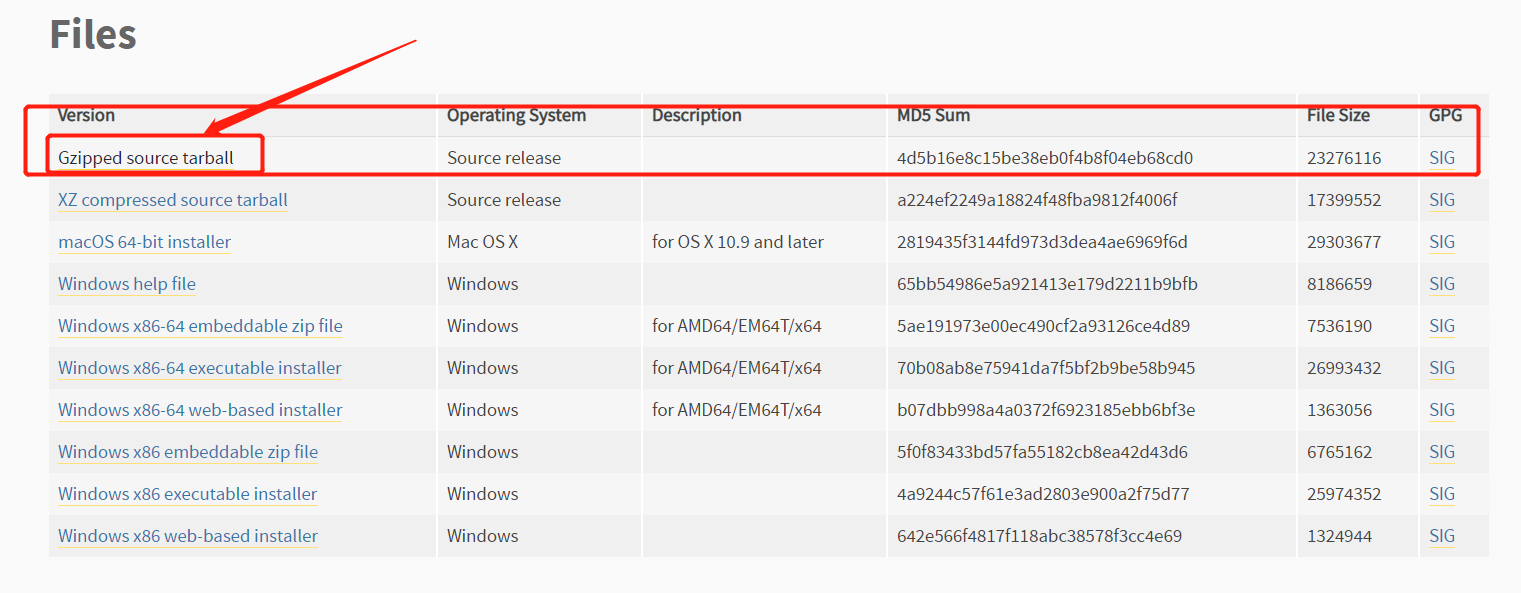This screenshot has width=1521, height=593.
Task: Open the SIG link for the XZ tarball
Action: pyautogui.click(x=1441, y=199)
